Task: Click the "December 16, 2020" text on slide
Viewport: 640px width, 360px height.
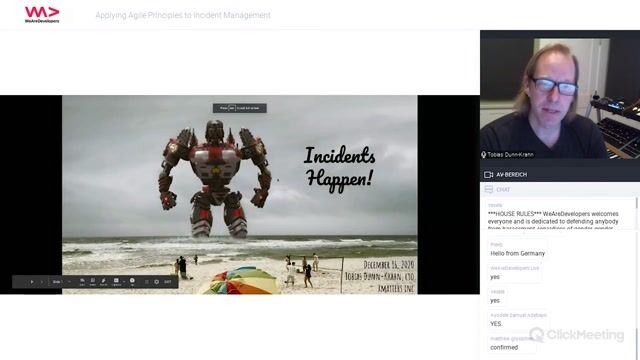Action: click(389, 265)
